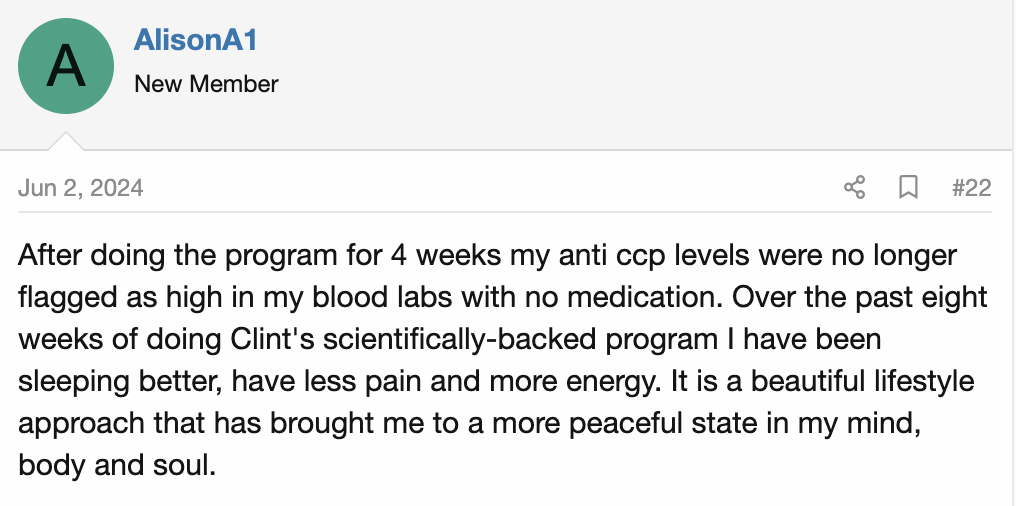This screenshot has height=506, width=1016.
Task: Click the speech-bubble pointer below the avatar
Action: [x=66, y=141]
